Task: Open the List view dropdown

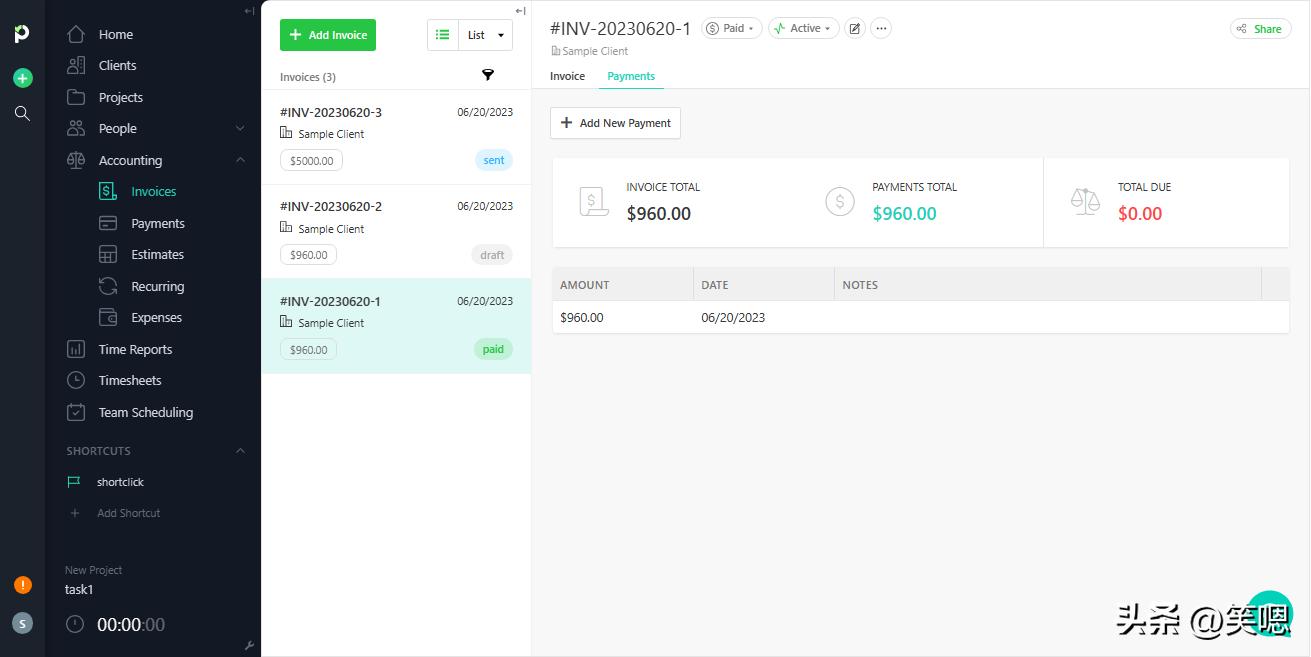Action: point(485,35)
